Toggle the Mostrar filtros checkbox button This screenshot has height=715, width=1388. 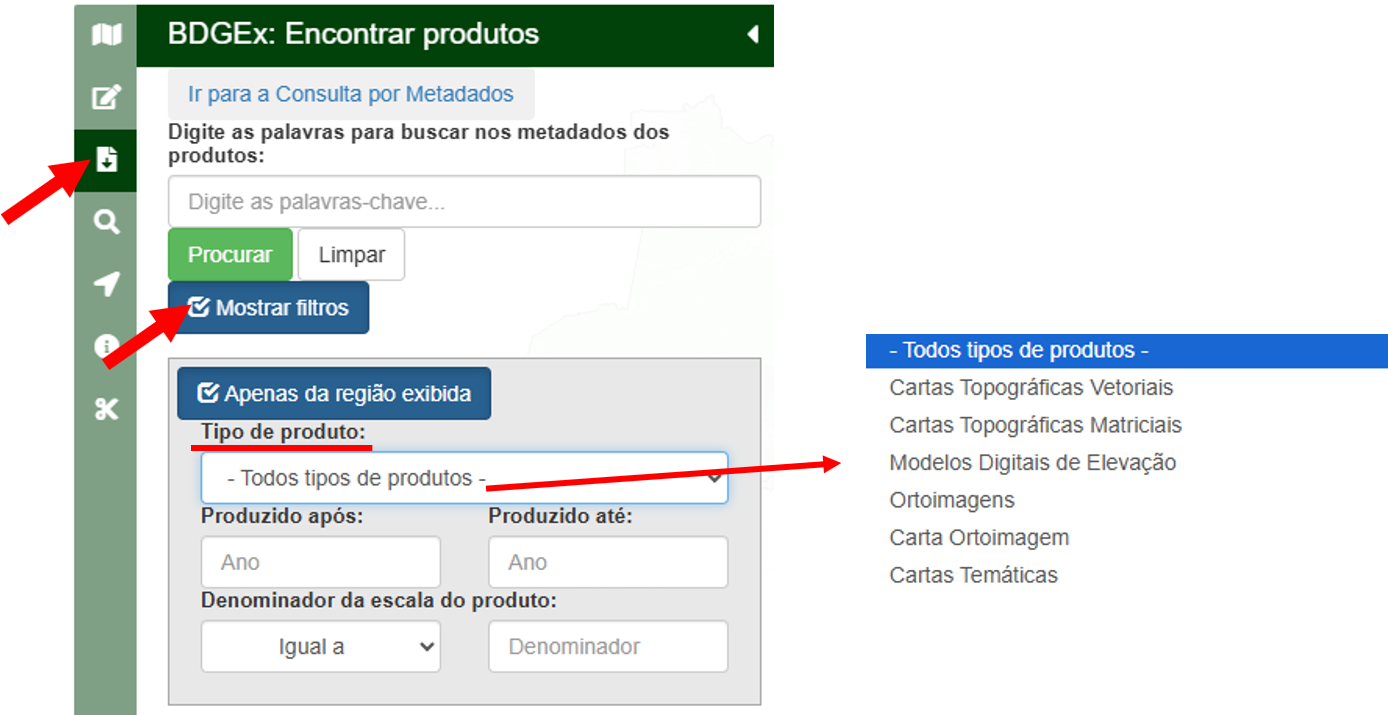[268, 308]
